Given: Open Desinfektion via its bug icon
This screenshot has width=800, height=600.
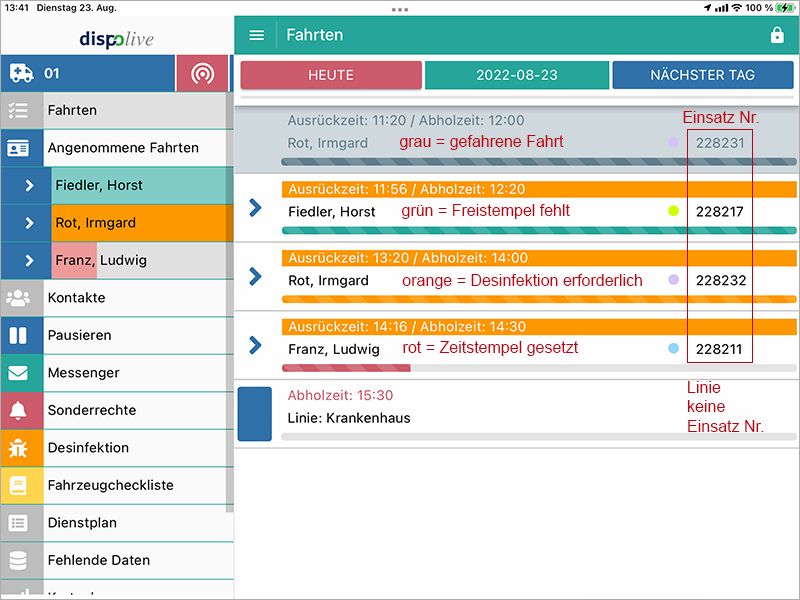Looking at the screenshot, I should pyautogui.click(x=19, y=448).
